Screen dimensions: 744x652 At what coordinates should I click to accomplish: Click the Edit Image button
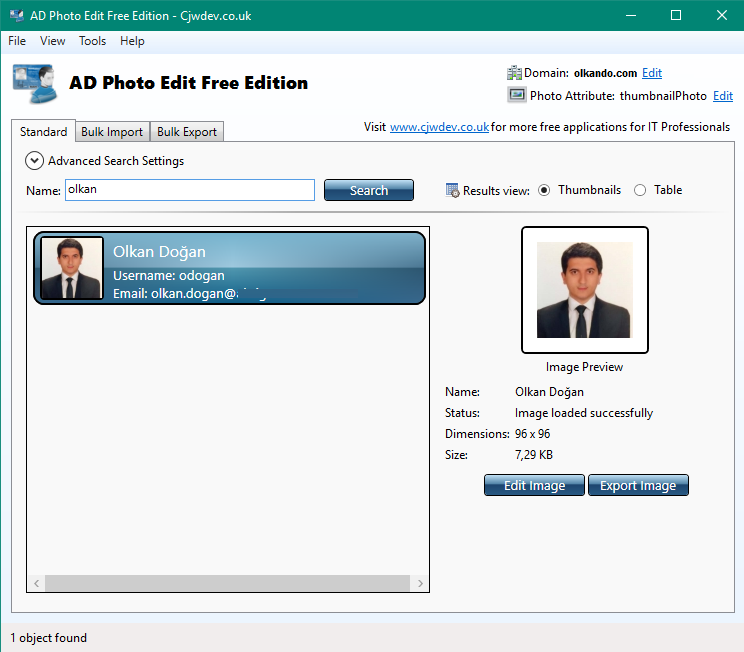tap(534, 485)
